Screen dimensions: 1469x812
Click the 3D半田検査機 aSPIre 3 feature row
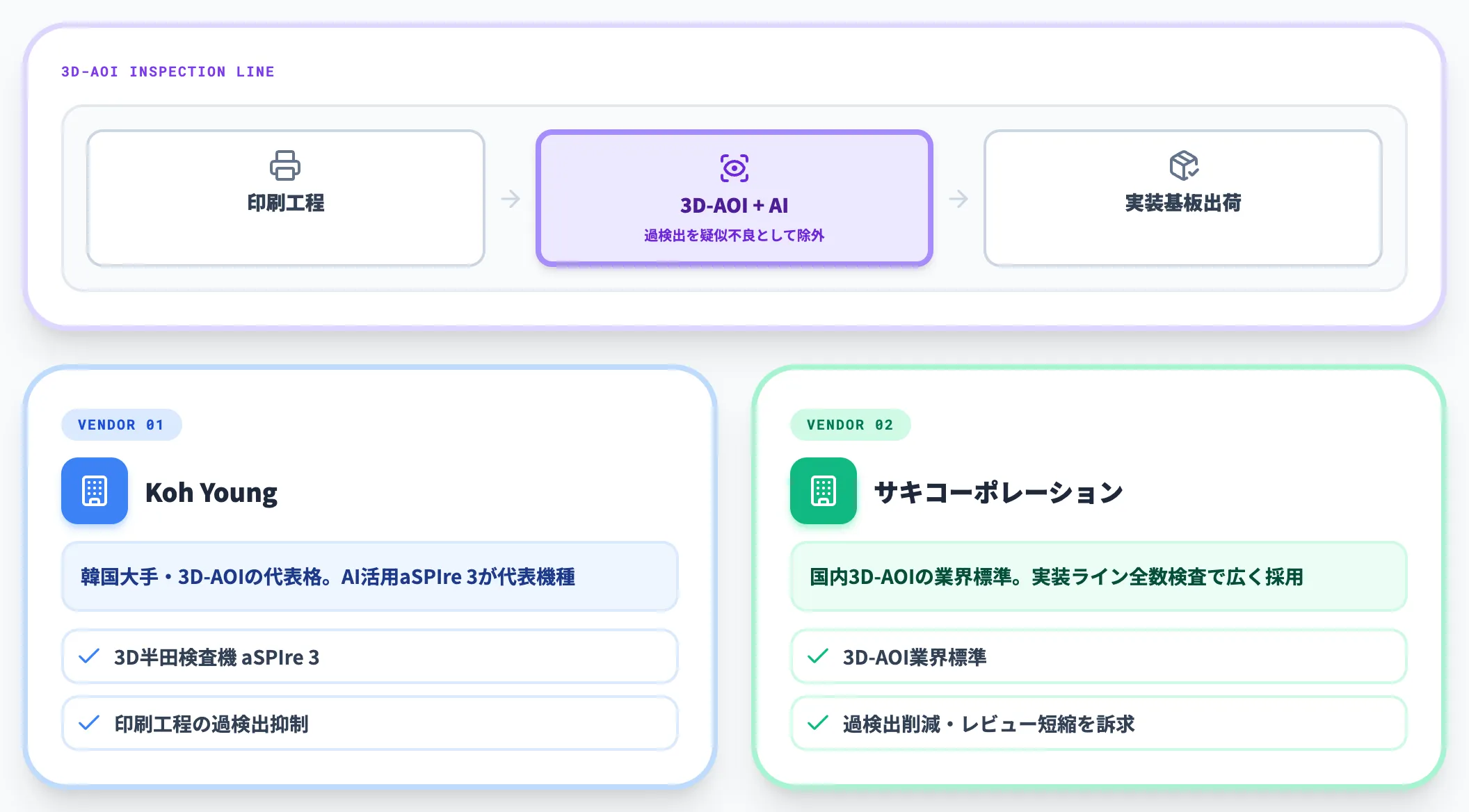370,656
